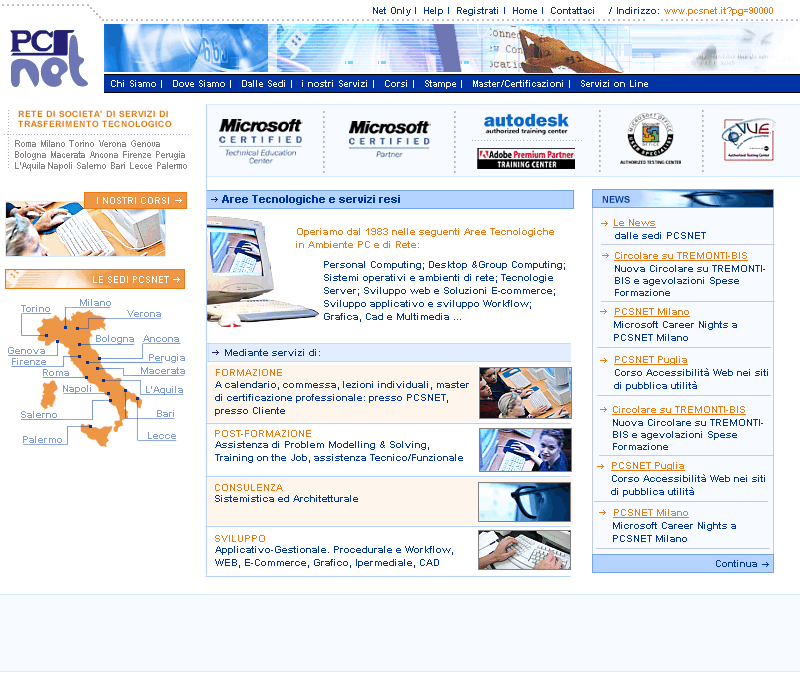Open the Le News link

click(634, 223)
